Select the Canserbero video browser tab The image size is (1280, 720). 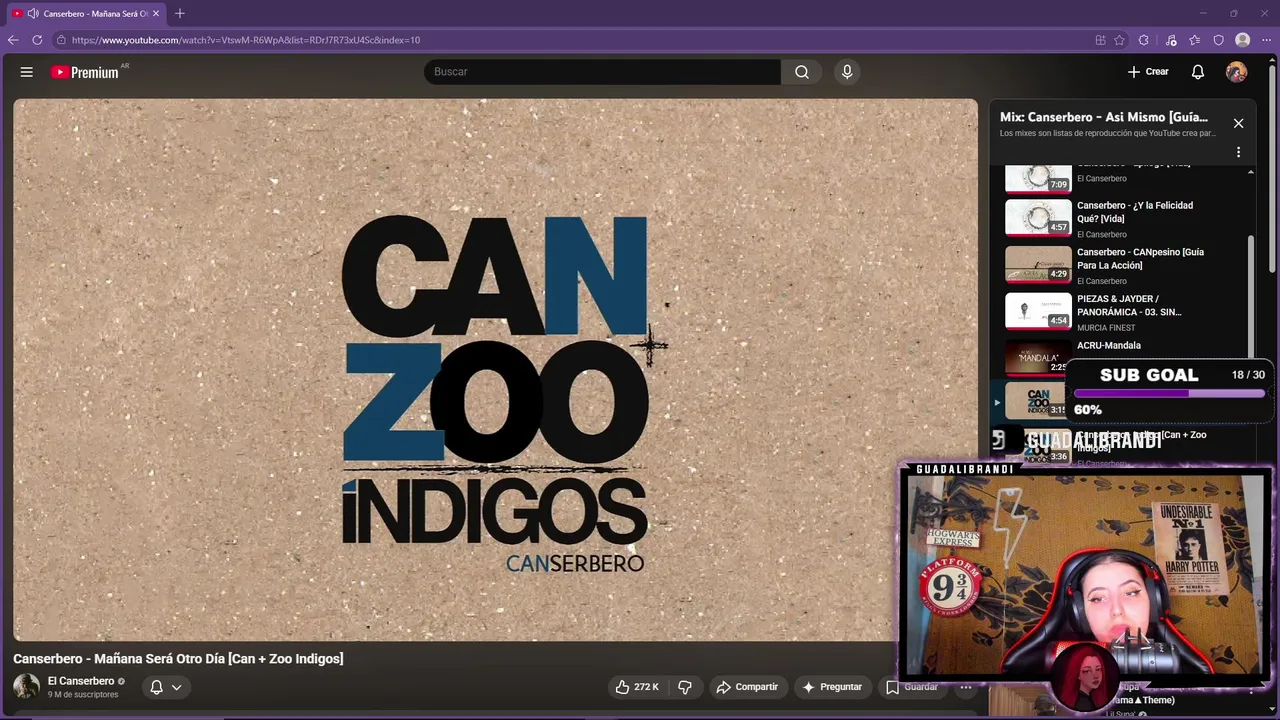coord(87,13)
